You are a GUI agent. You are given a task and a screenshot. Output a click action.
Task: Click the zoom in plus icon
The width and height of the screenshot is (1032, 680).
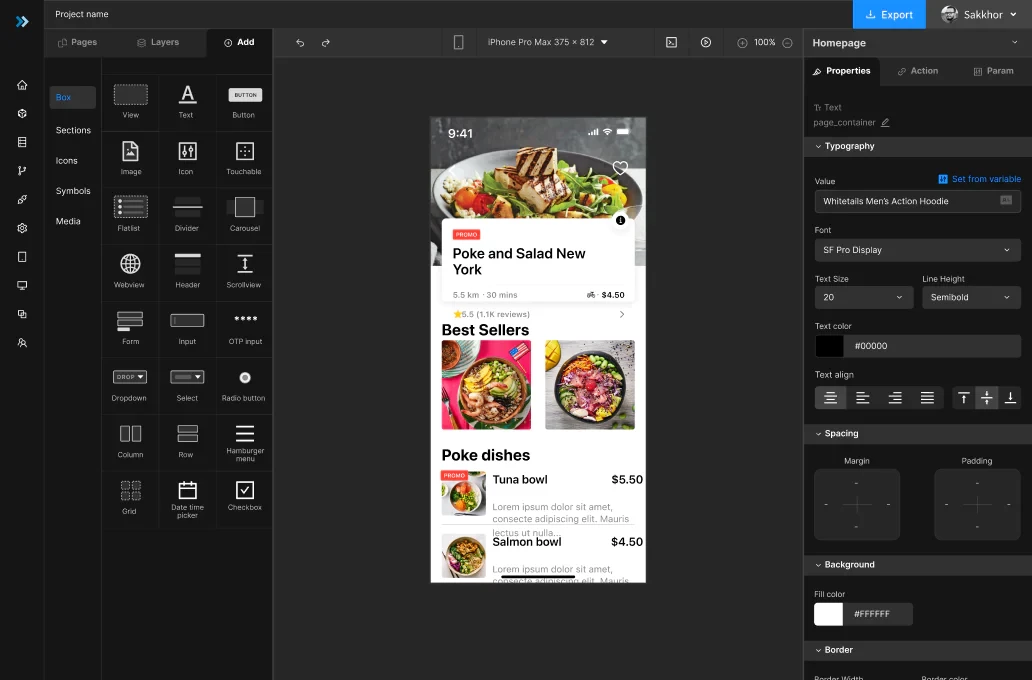(x=742, y=43)
